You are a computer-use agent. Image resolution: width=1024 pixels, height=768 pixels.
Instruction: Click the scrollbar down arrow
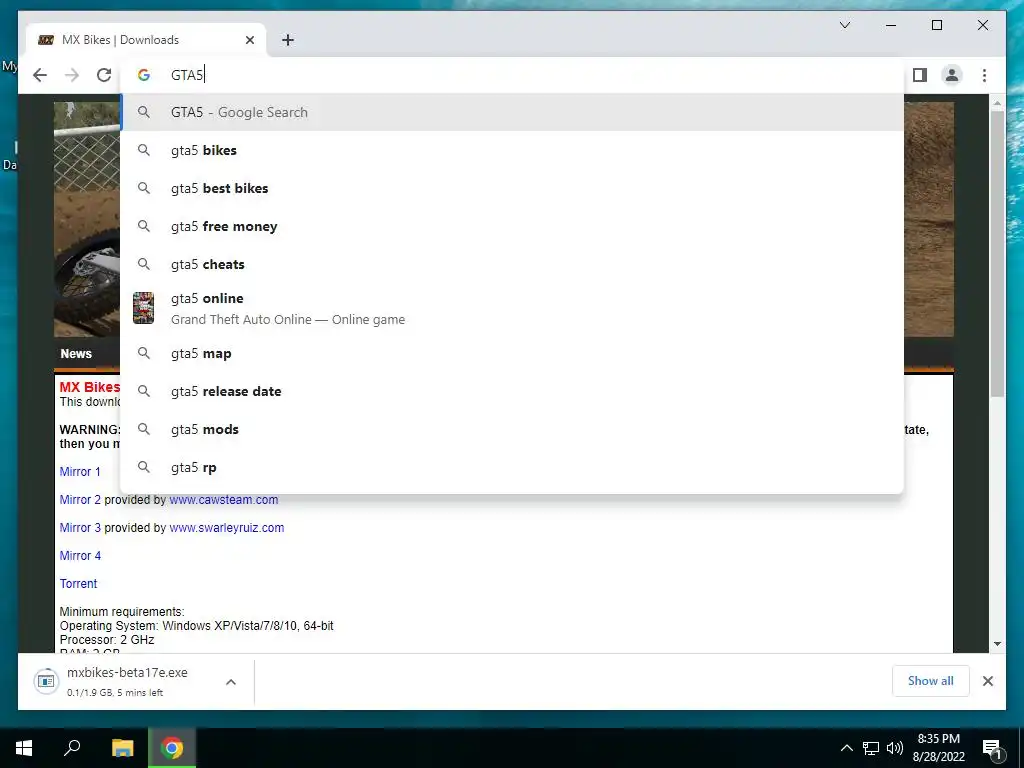(997, 644)
